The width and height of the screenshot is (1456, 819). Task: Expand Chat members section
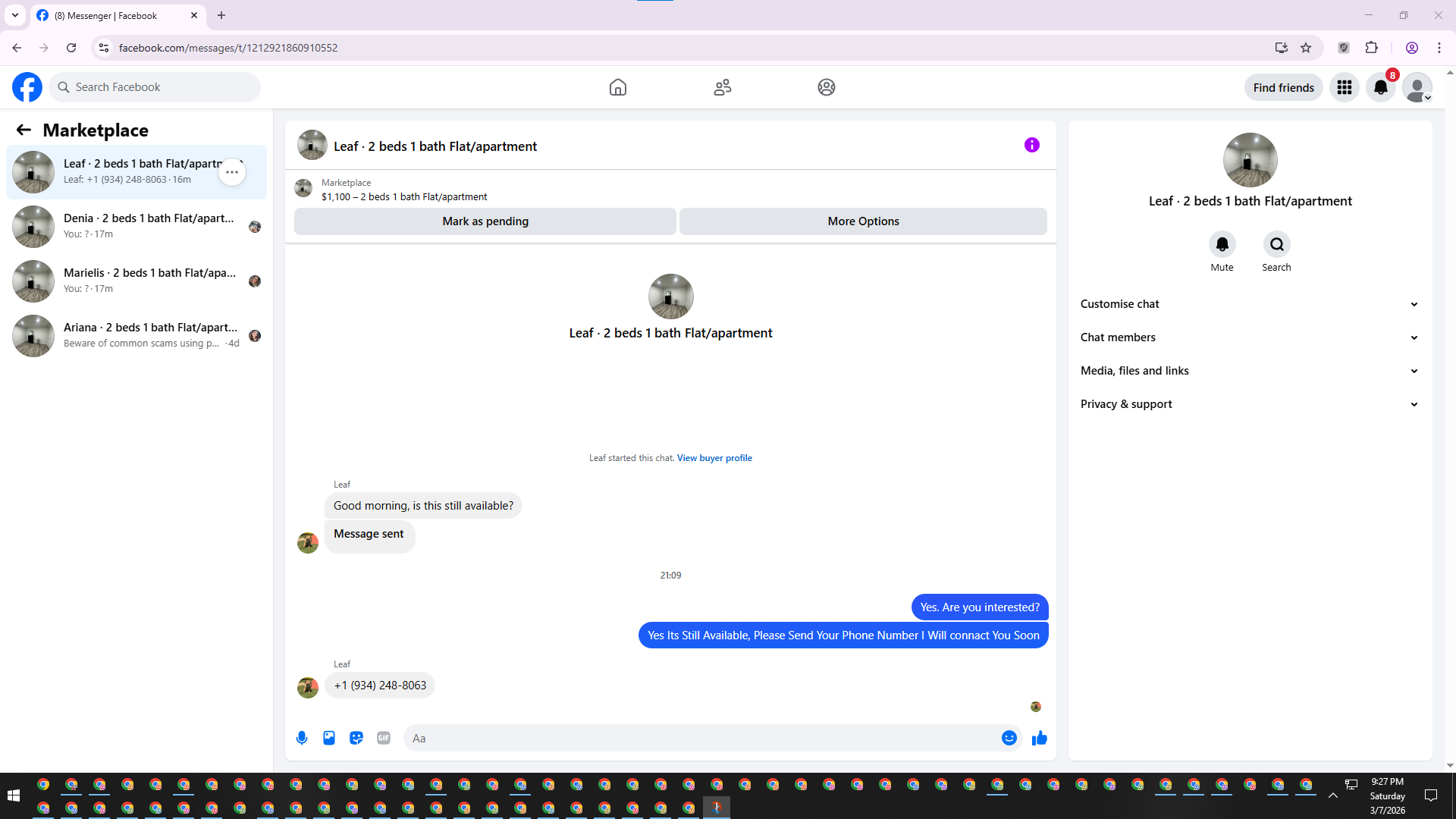tap(1250, 337)
